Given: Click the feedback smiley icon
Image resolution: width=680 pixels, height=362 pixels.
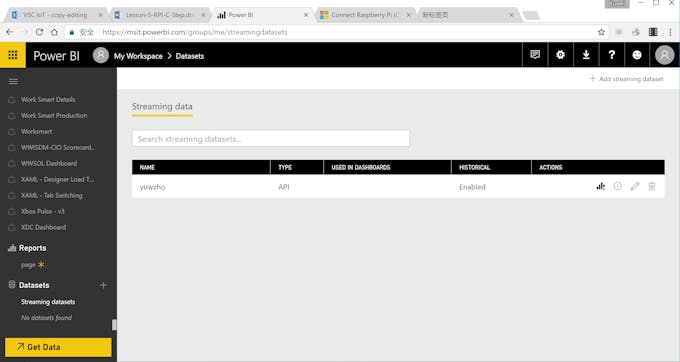Looking at the screenshot, I should tap(637, 55).
